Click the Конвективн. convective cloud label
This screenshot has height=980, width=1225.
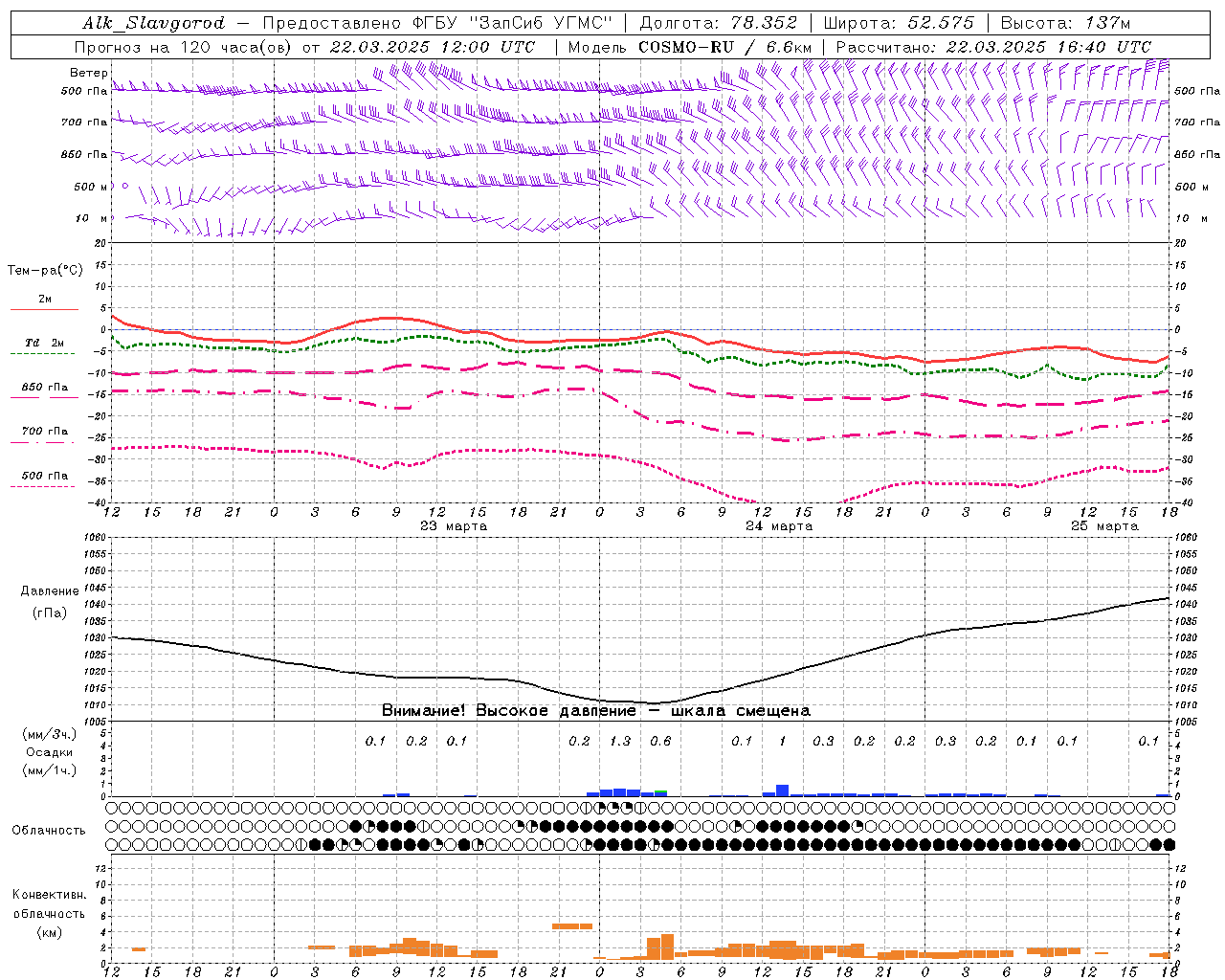(49, 895)
